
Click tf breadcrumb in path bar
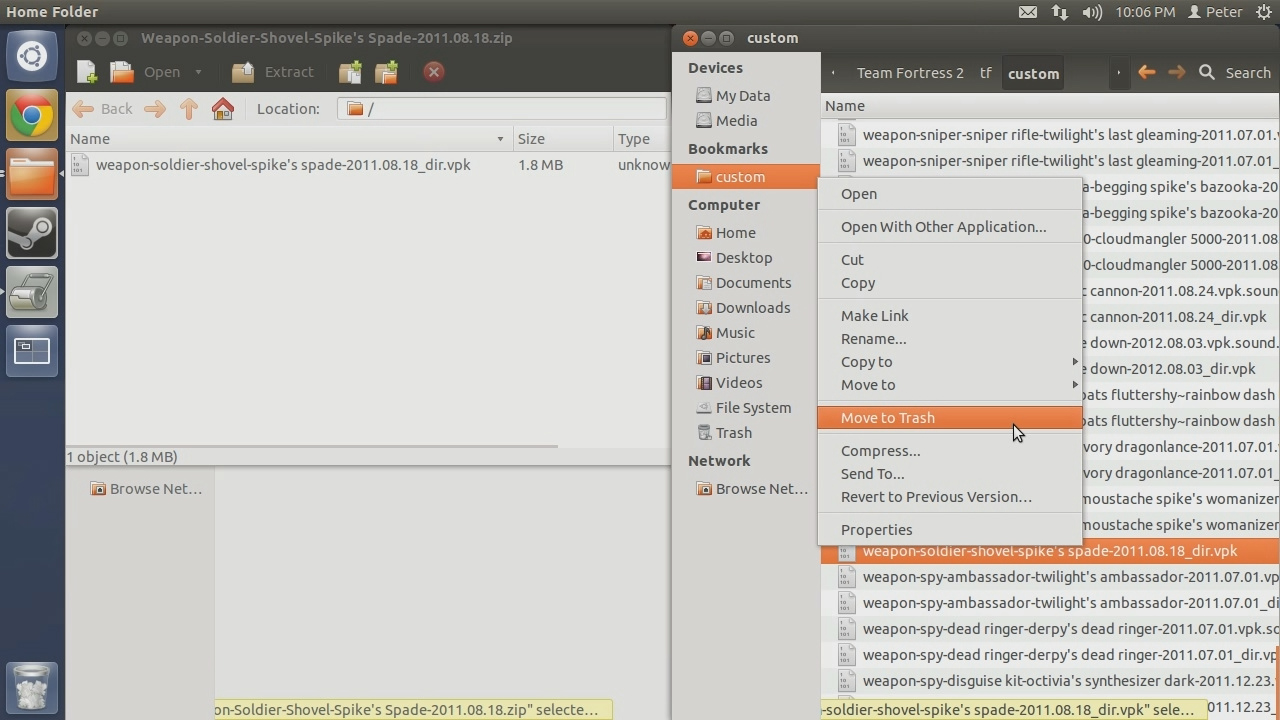click(986, 73)
